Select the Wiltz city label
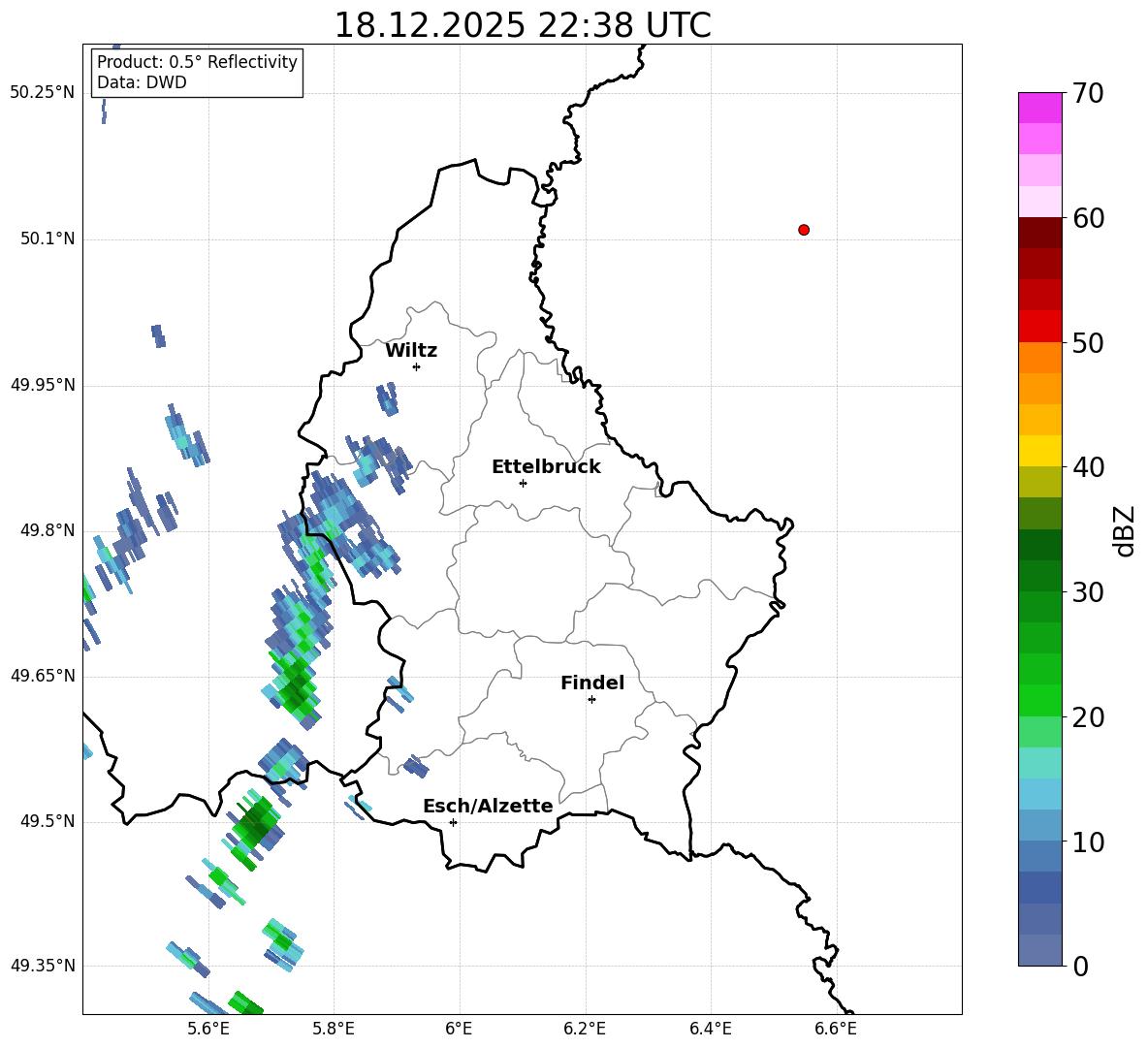1148x1048 pixels. pos(411,351)
